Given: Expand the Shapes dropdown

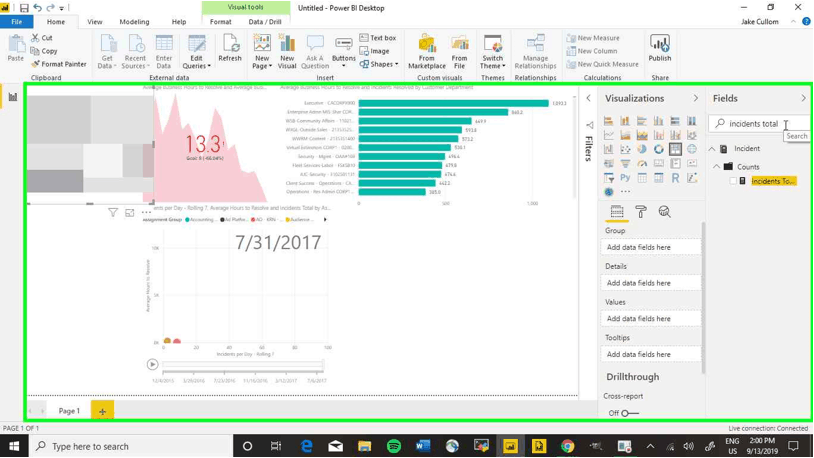Looking at the screenshot, I should pos(379,64).
